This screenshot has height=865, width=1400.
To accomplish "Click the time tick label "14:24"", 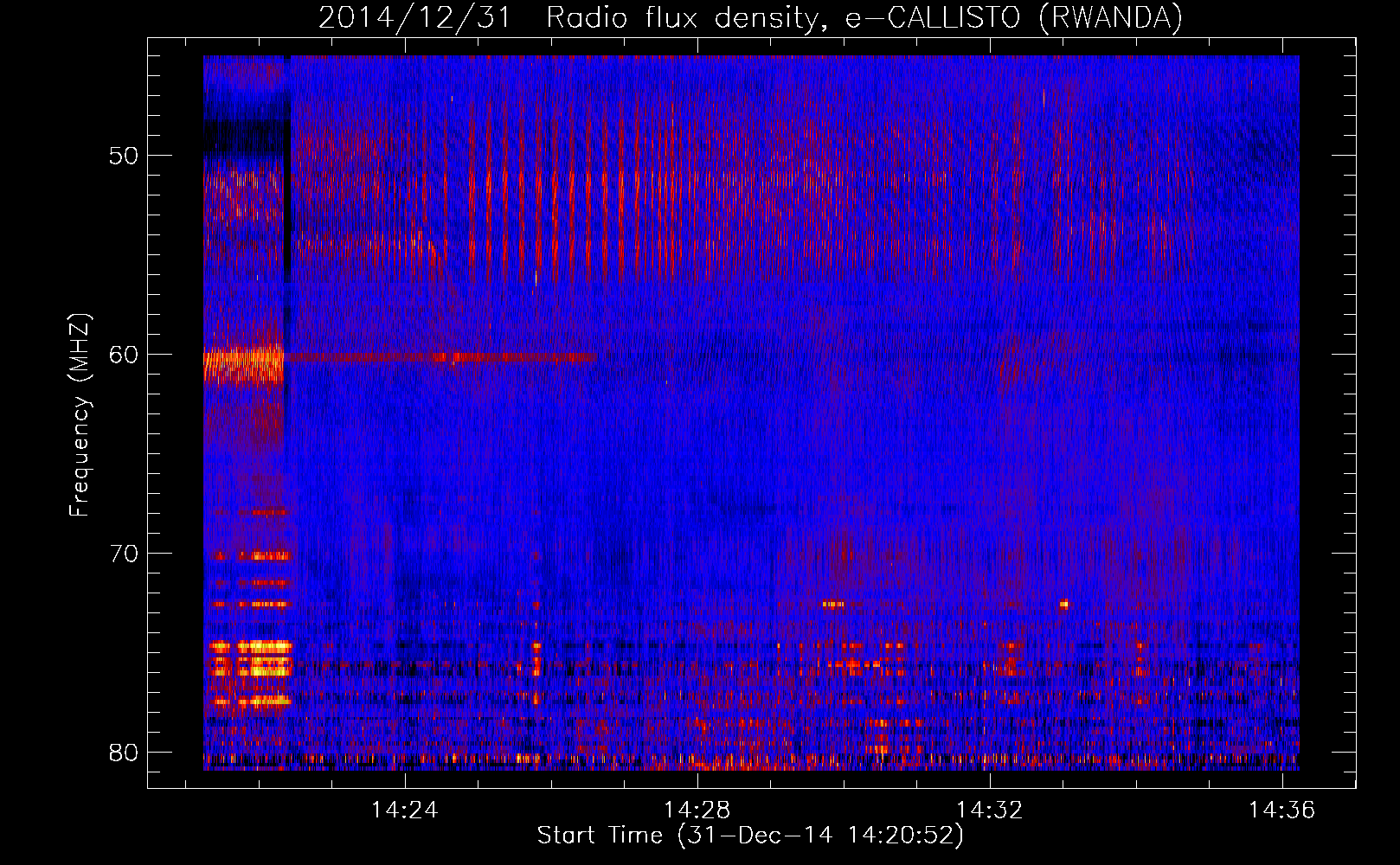I will tap(405, 811).
